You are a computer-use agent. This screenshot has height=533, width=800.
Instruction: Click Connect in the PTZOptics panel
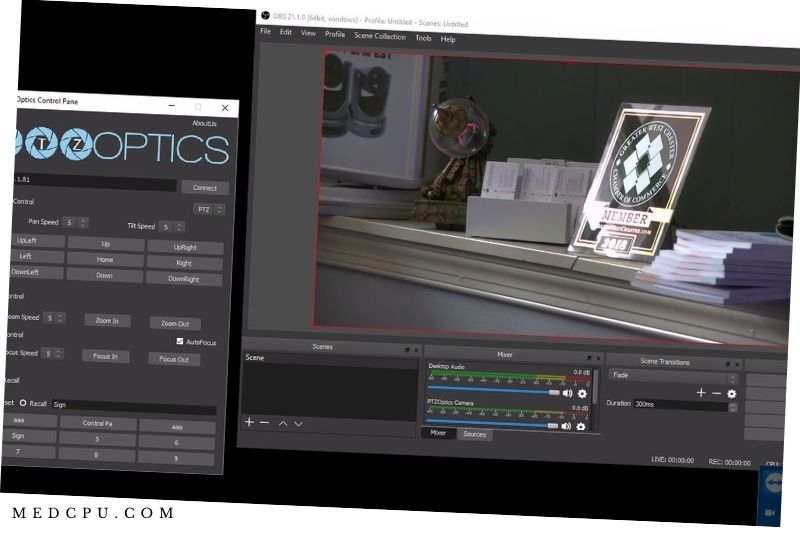pyautogui.click(x=205, y=188)
